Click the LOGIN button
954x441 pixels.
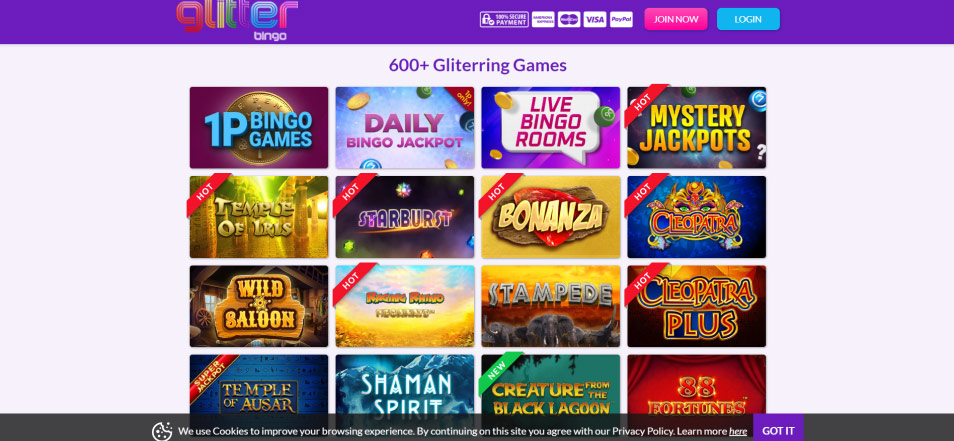(748, 19)
